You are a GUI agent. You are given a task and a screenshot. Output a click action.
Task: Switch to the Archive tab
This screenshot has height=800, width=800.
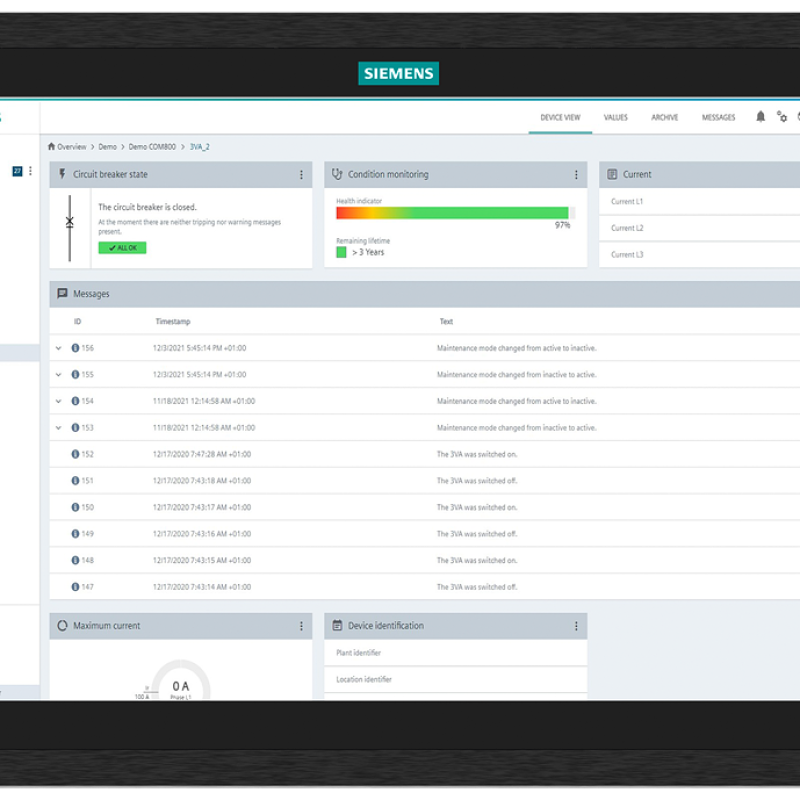click(x=664, y=117)
